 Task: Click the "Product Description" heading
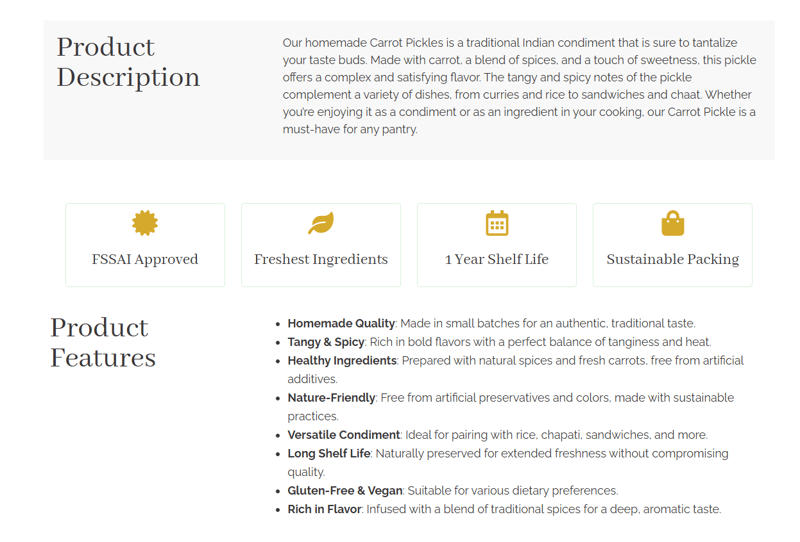point(128,62)
